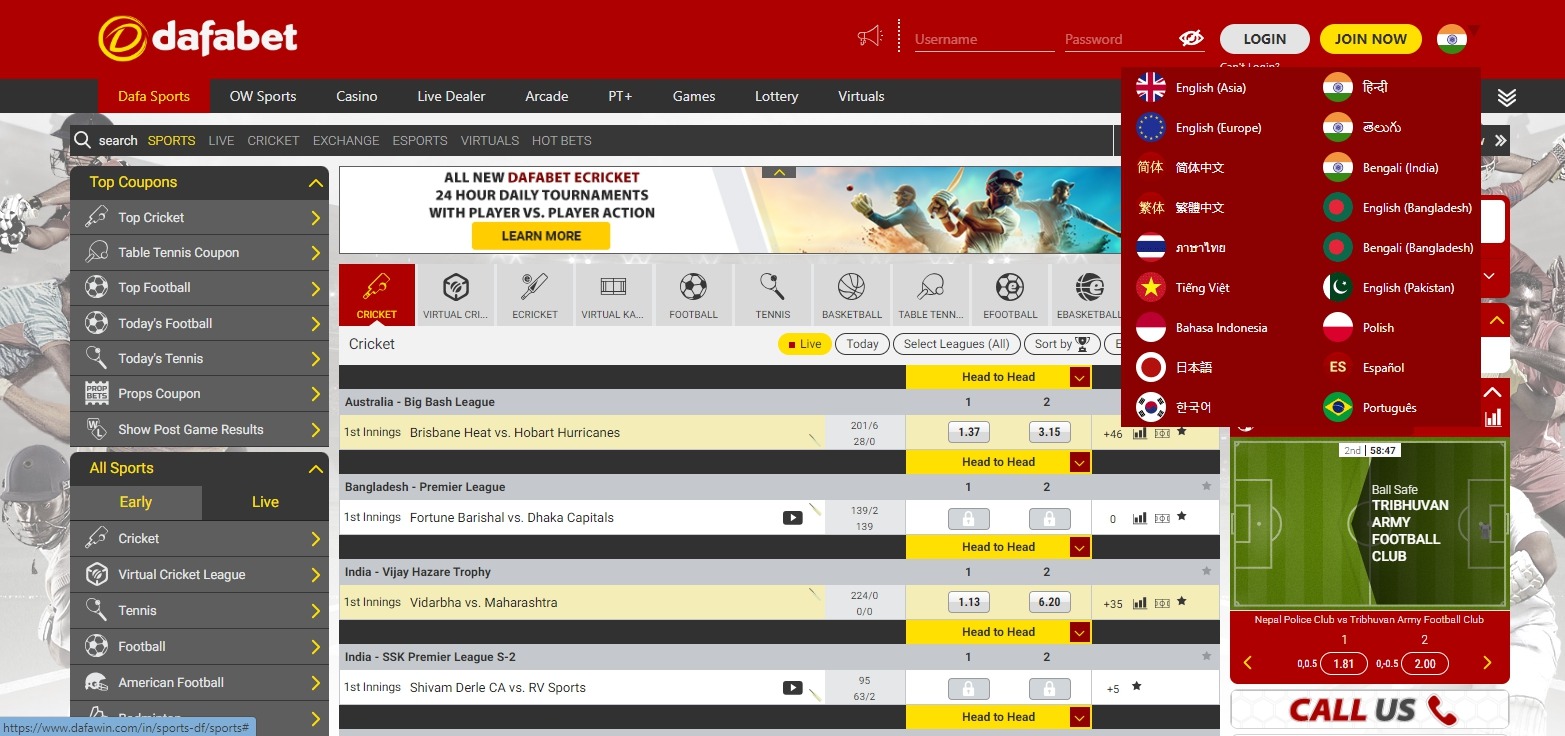Favorite the Brisbane Heat vs Hobart Hurricanes match
1565x736 pixels.
pos(1181,432)
